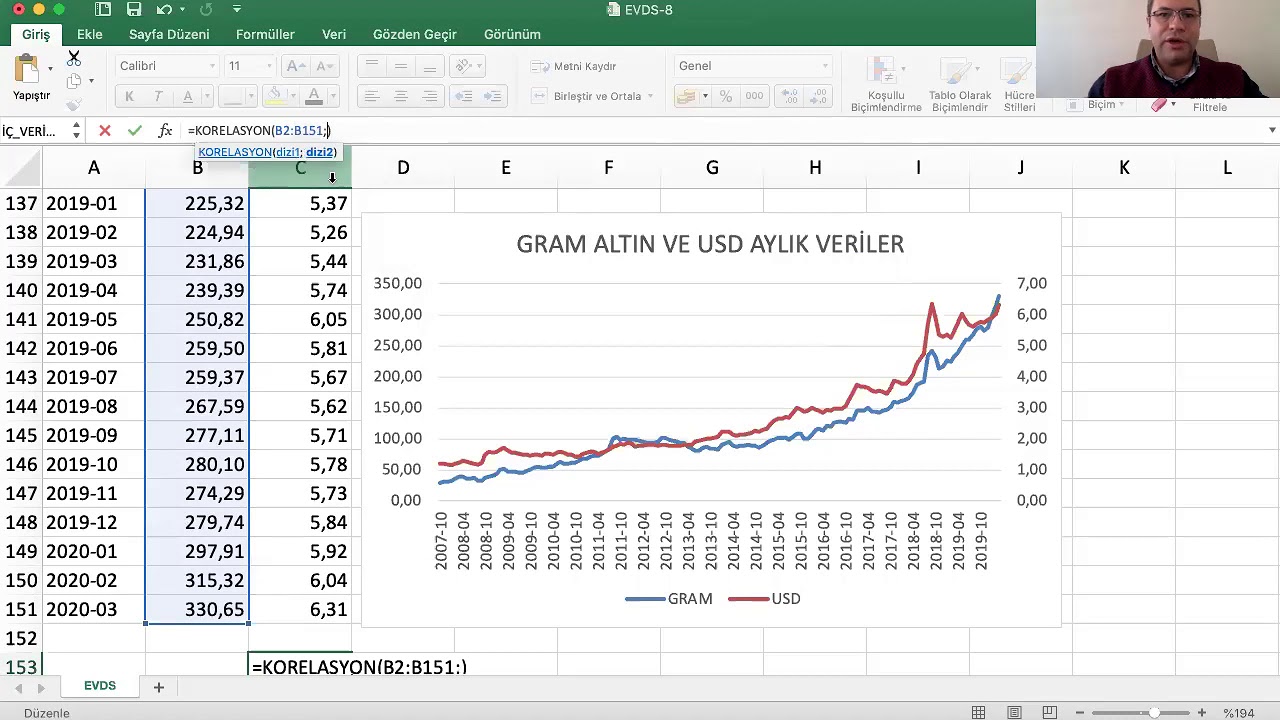Click the percent style icon
Screen dimensions: 1280x720
tap(726, 96)
